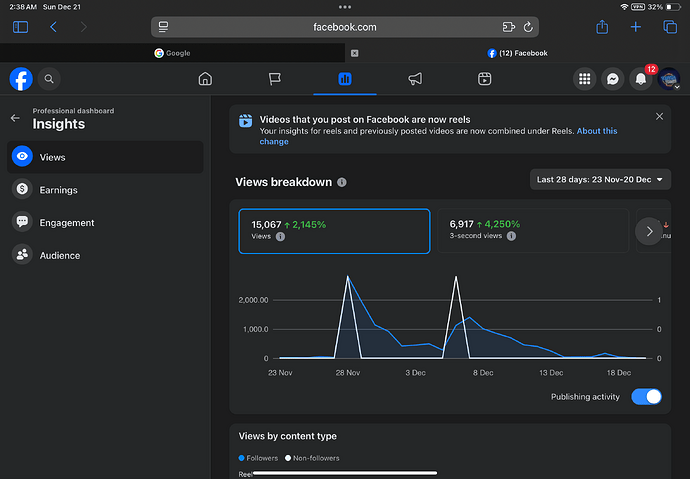Select Engagement in Insights sidebar
690x479 pixels.
(x=66, y=223)
